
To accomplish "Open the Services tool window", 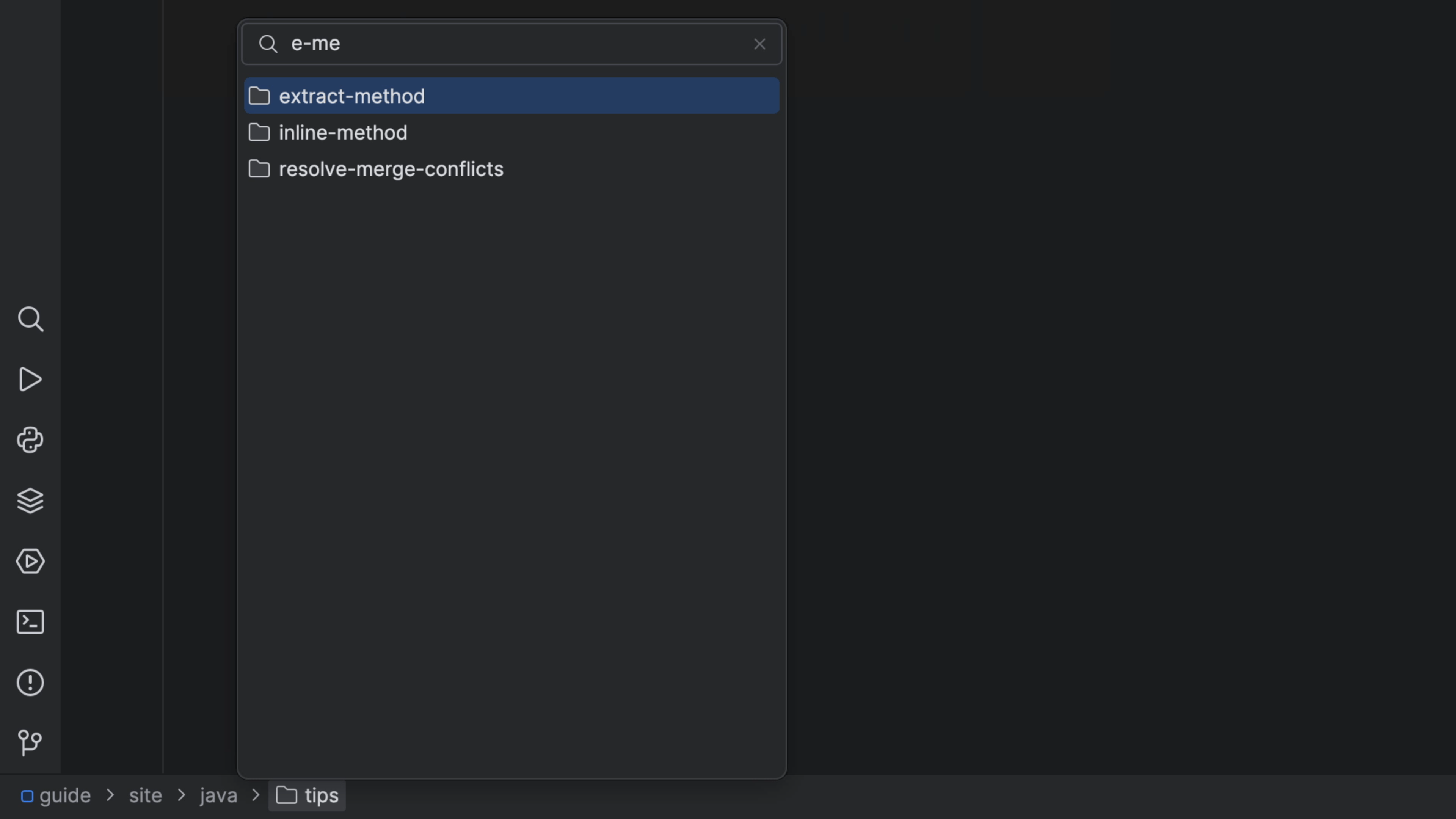I will pos(30,561).
